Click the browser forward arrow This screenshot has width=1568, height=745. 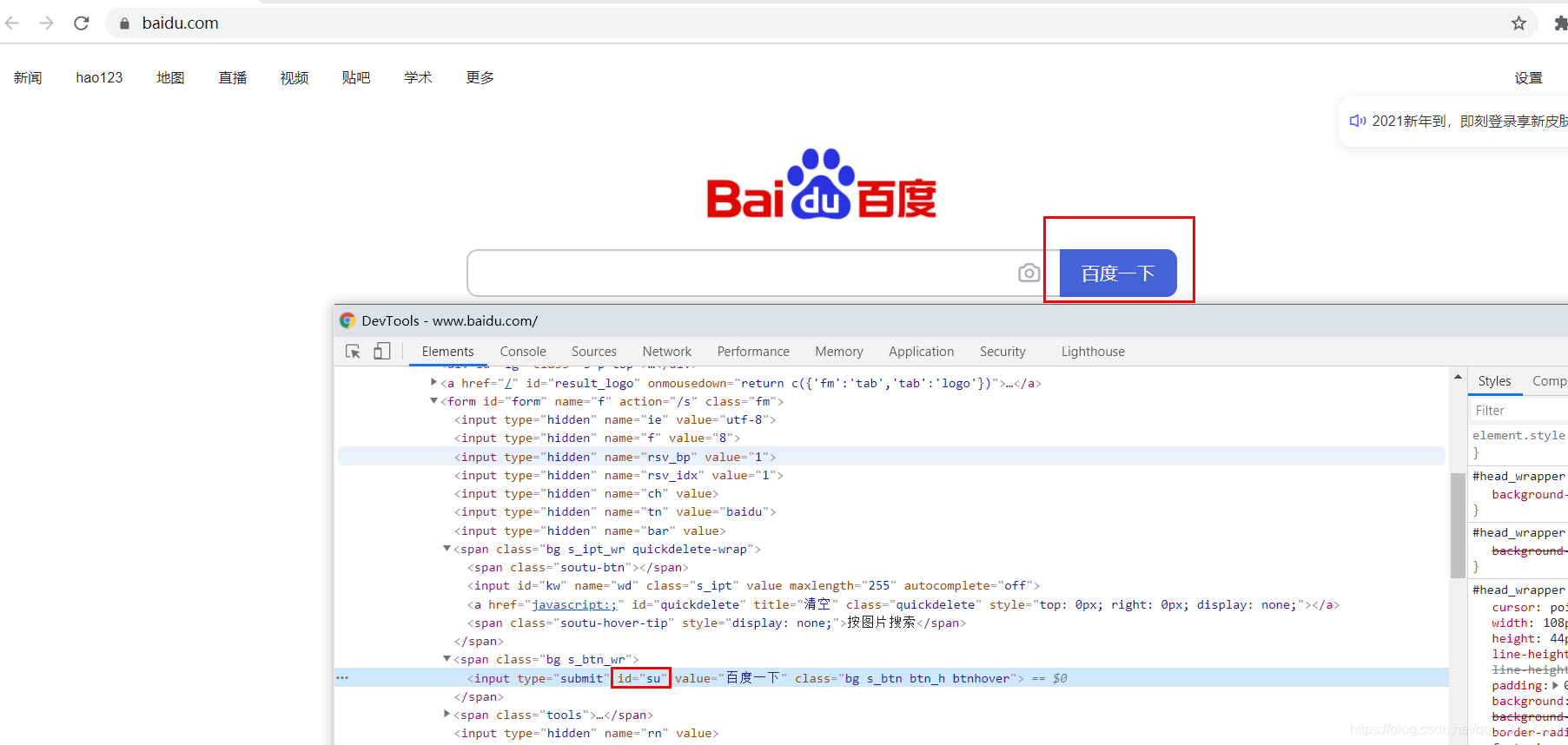(47, 23)
